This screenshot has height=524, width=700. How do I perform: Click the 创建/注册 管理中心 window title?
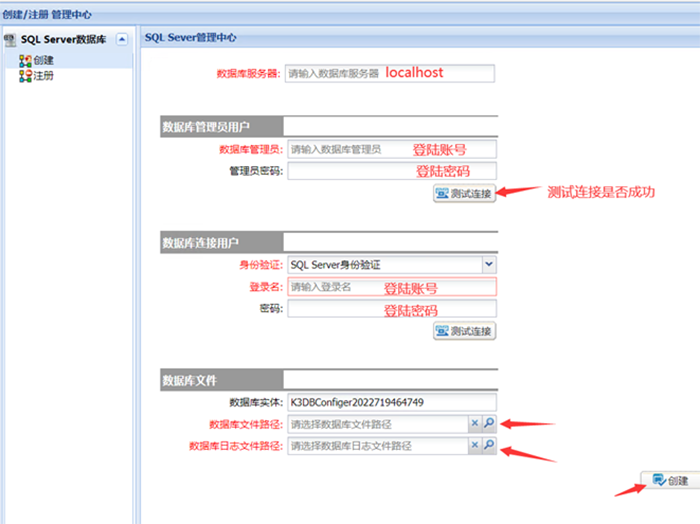pyautogui.click(x=47, y=15)
